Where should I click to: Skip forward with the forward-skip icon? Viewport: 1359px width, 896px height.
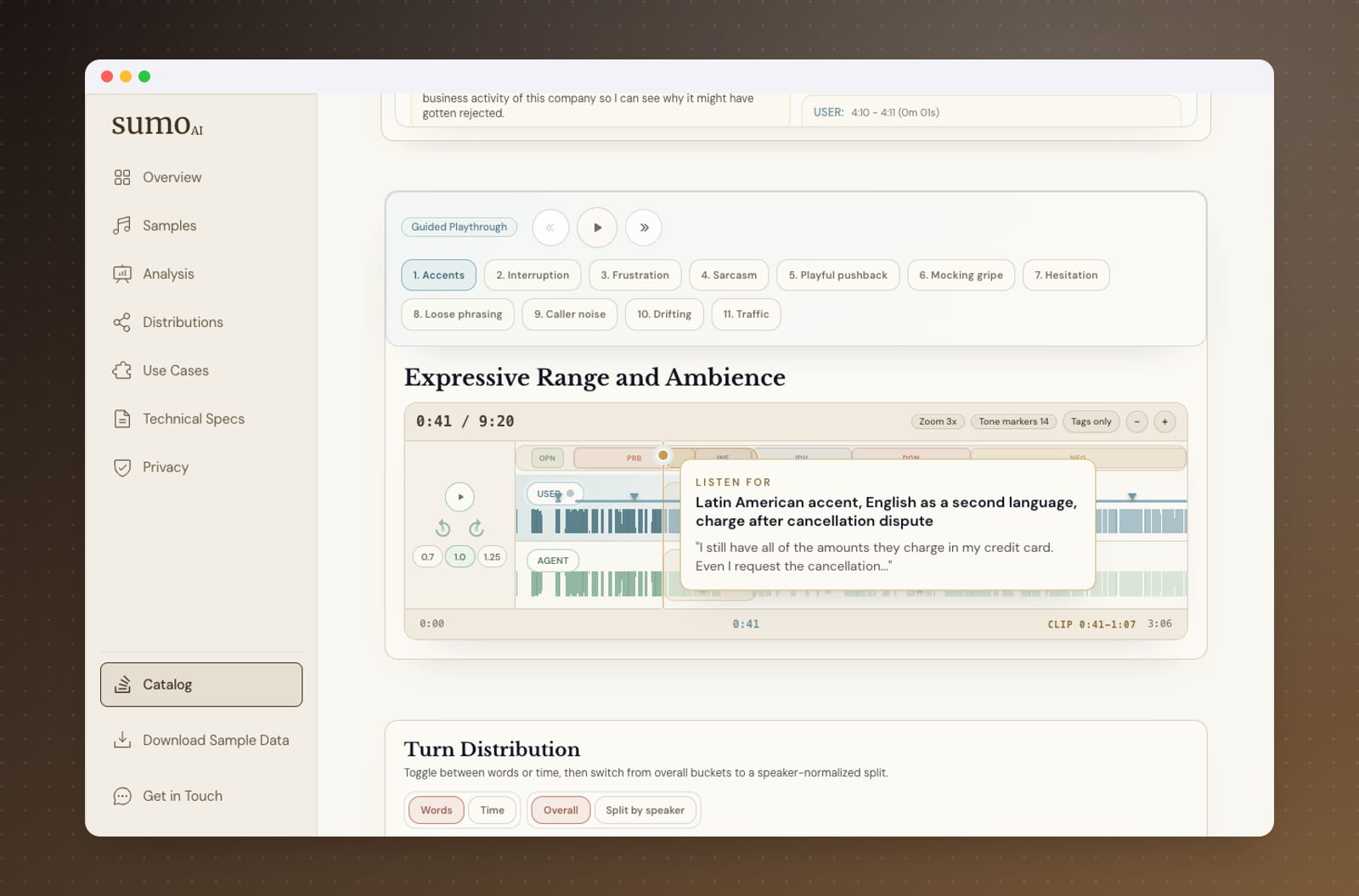pyautogui.click(x=476, y=528)
